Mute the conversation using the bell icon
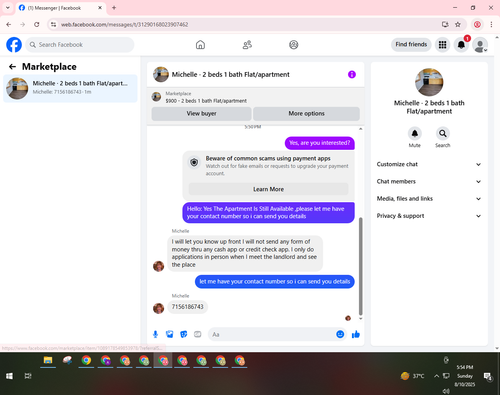 pos(415,134)
